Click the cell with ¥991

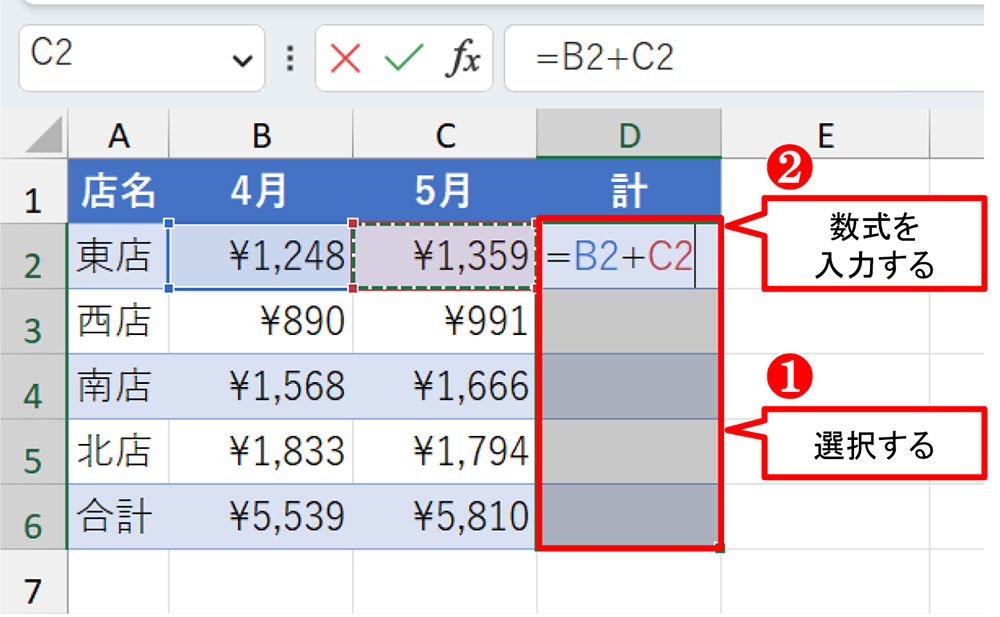[445, 322]
